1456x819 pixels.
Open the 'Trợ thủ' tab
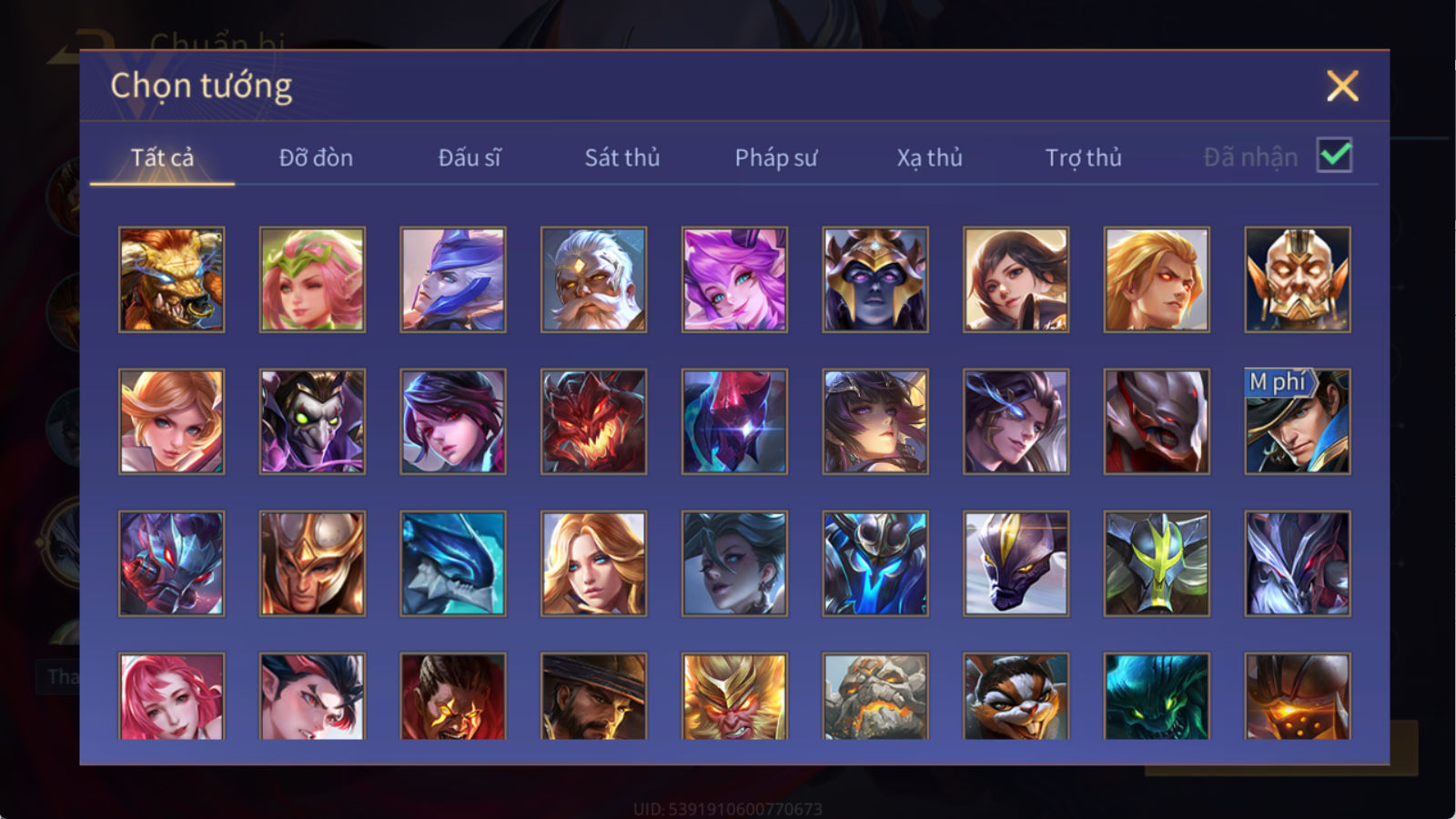tap(1083, 157)
